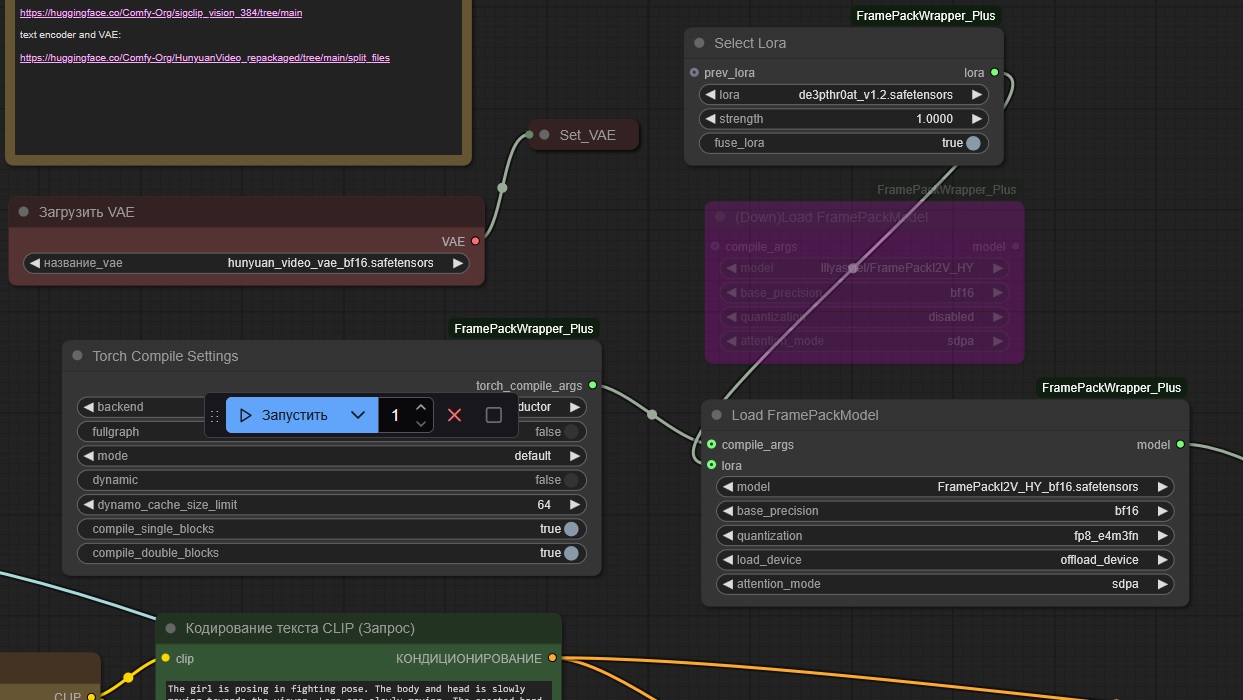The height and width of the screenshot is (700, 1243).
Task: Open the backend combo in Torch Compile Settings
Action: pos(332,407)
